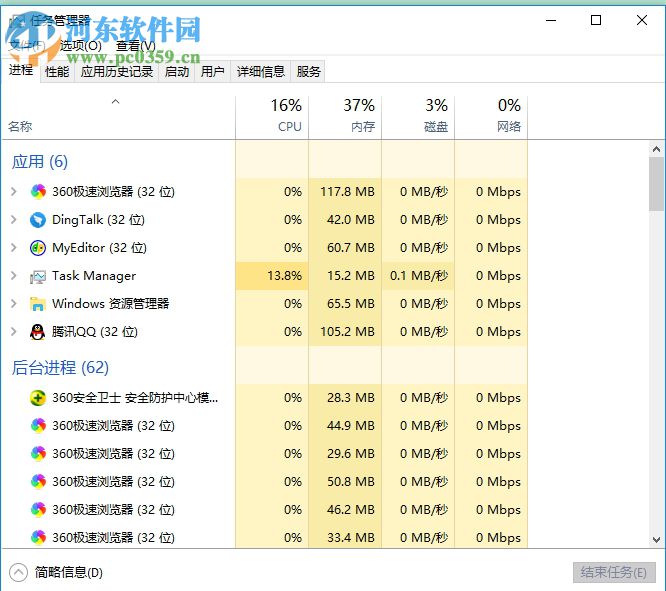The height and width of the screenshot is (591, 666).
Task: Select the 105.2 MB memory cell
Action: tap(345, 332)
